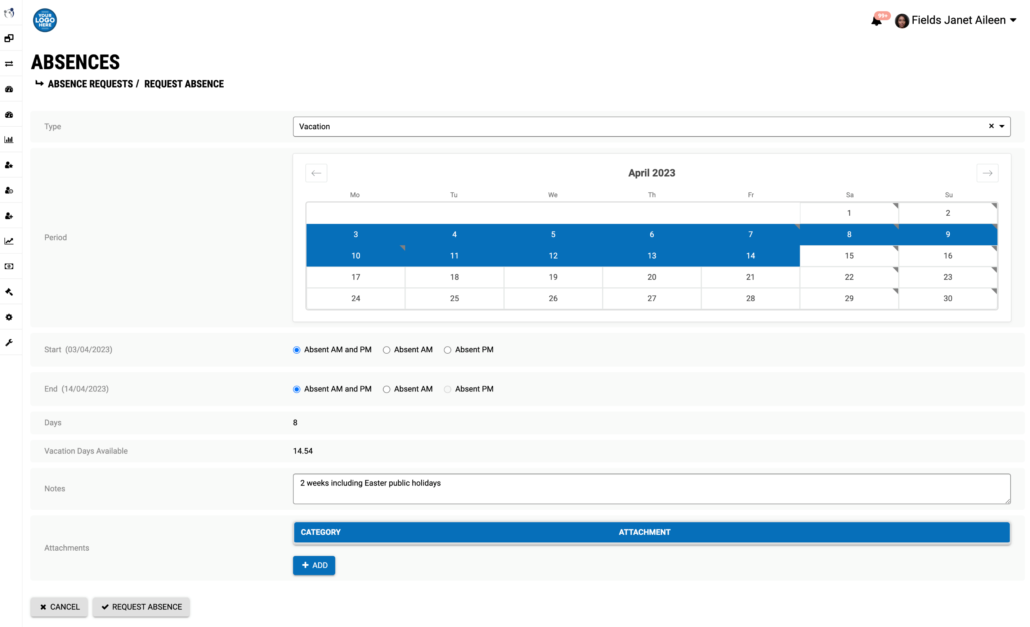This screenshot has height=627, width=1030.
Task: Click the gear settings icon in sidebar
Action: (9, 317)
